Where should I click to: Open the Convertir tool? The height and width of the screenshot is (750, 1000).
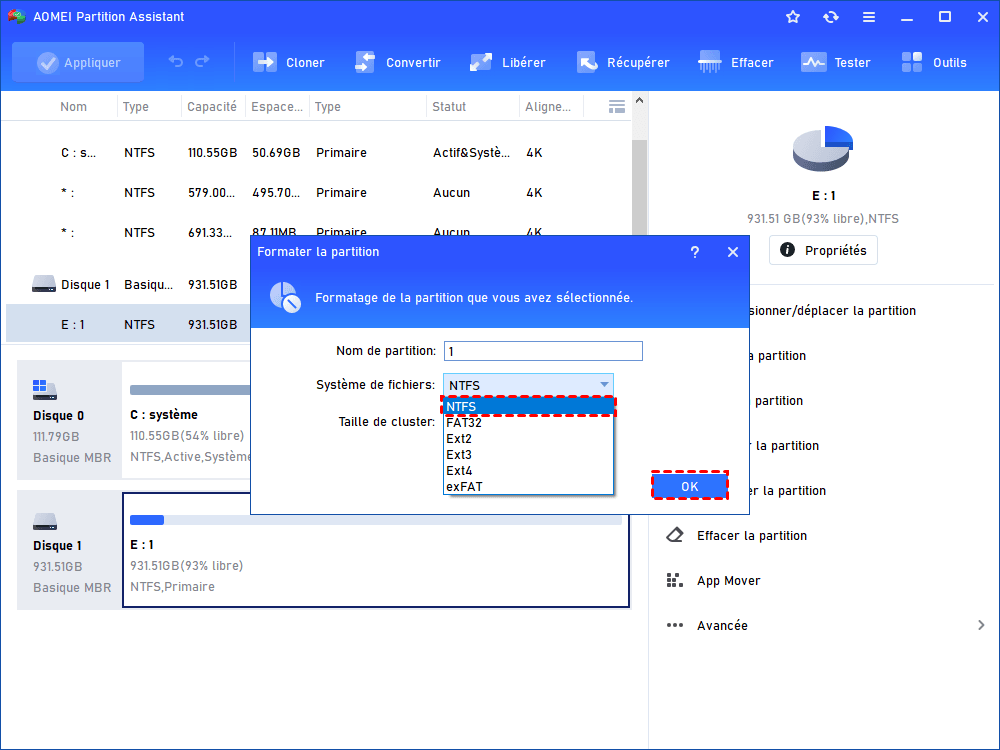pos(397,62)
